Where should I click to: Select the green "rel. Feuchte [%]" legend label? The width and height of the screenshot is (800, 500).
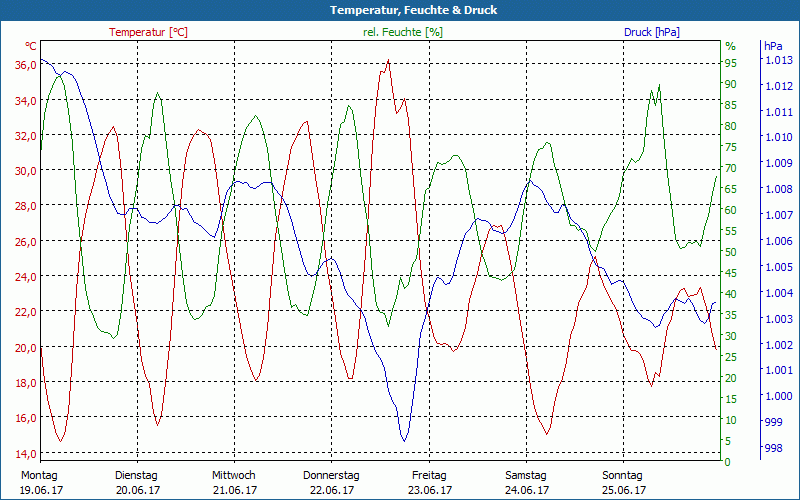[403, 32]
